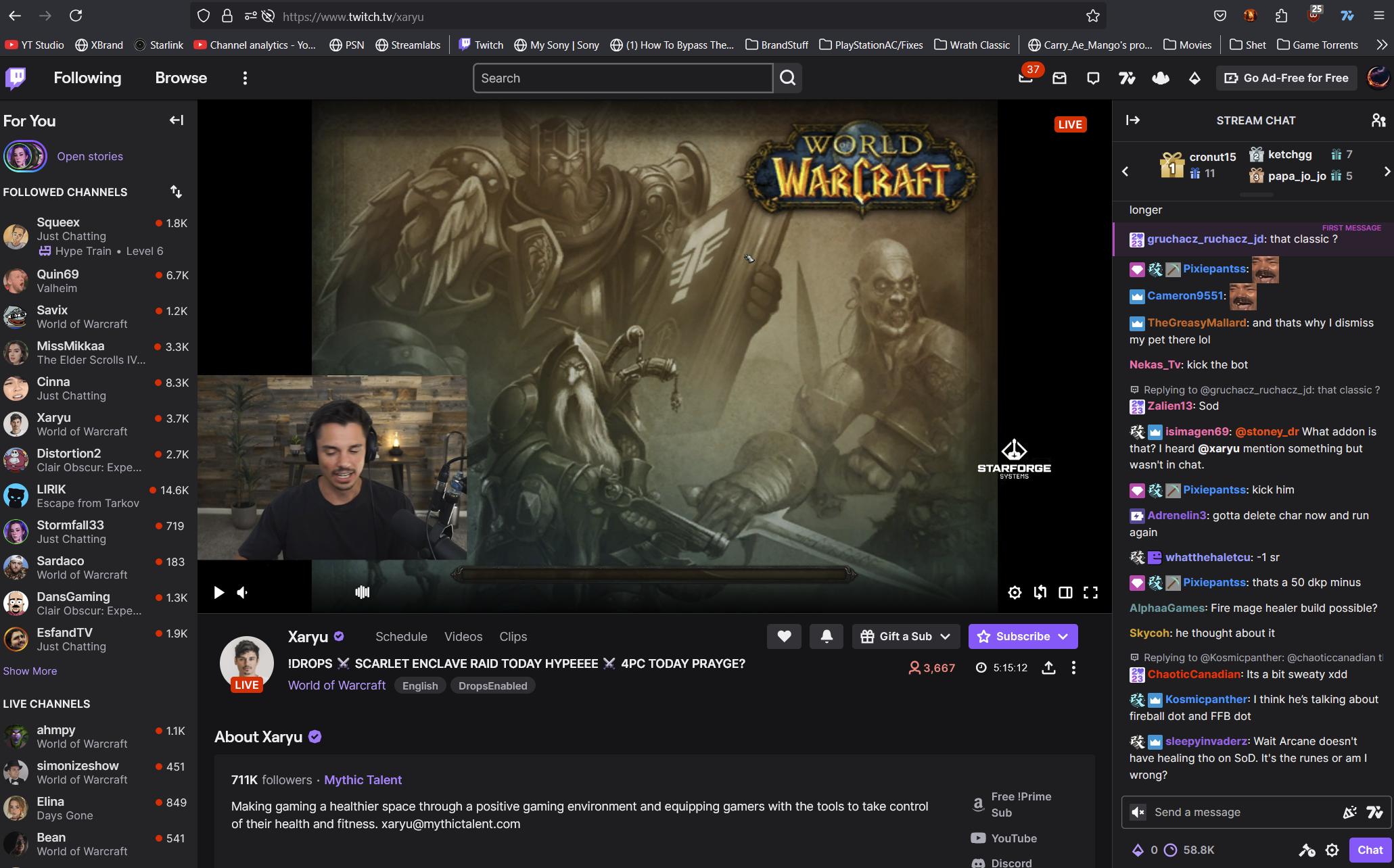1394x868 pixels.
Task: Reload the browser page
Action: (x=76, y=15)
